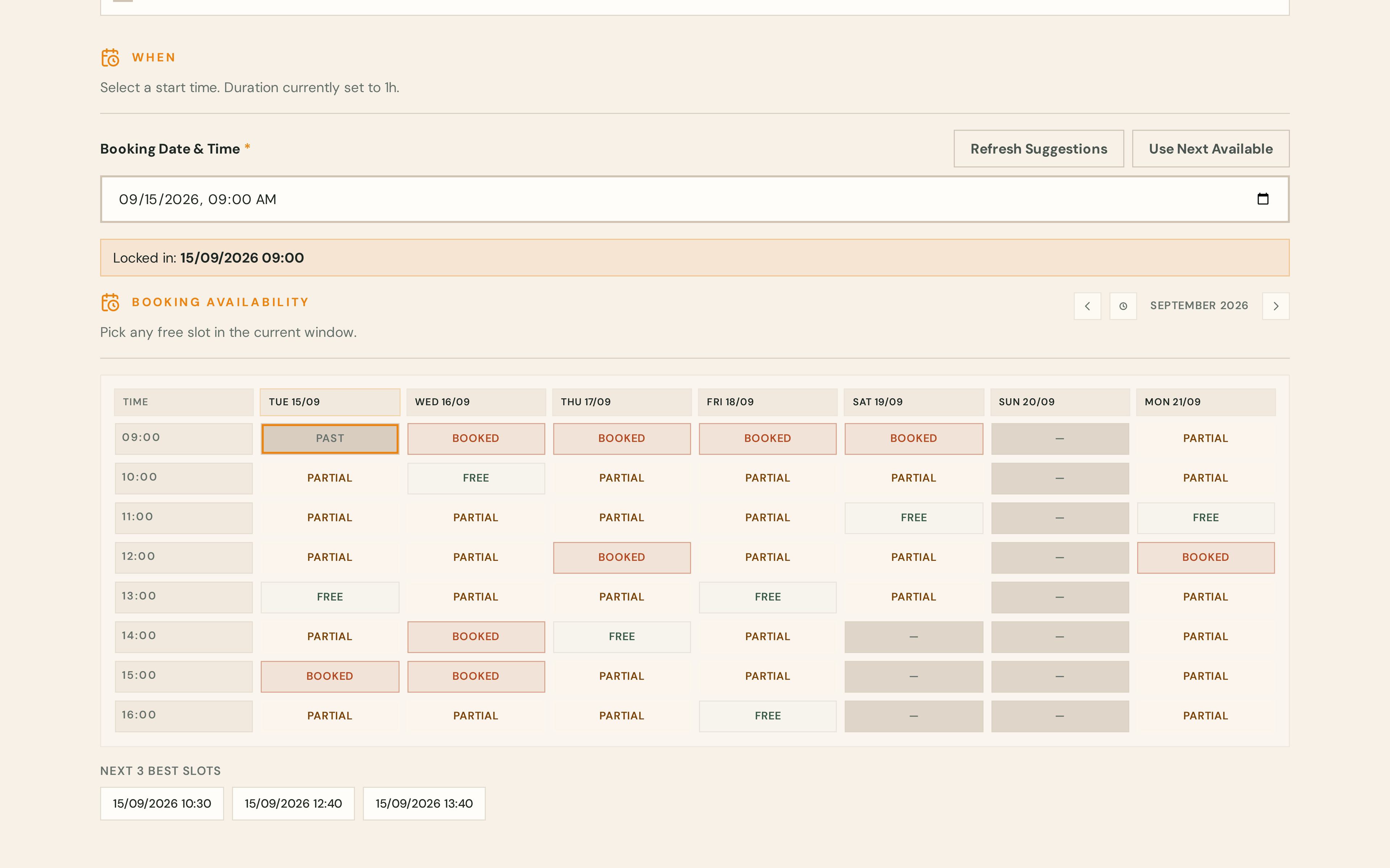The height and width of the screenshot is (868, 1390).
Task: Pick suggested slot 15/09/2026 13:40
Action: [424, 804]
